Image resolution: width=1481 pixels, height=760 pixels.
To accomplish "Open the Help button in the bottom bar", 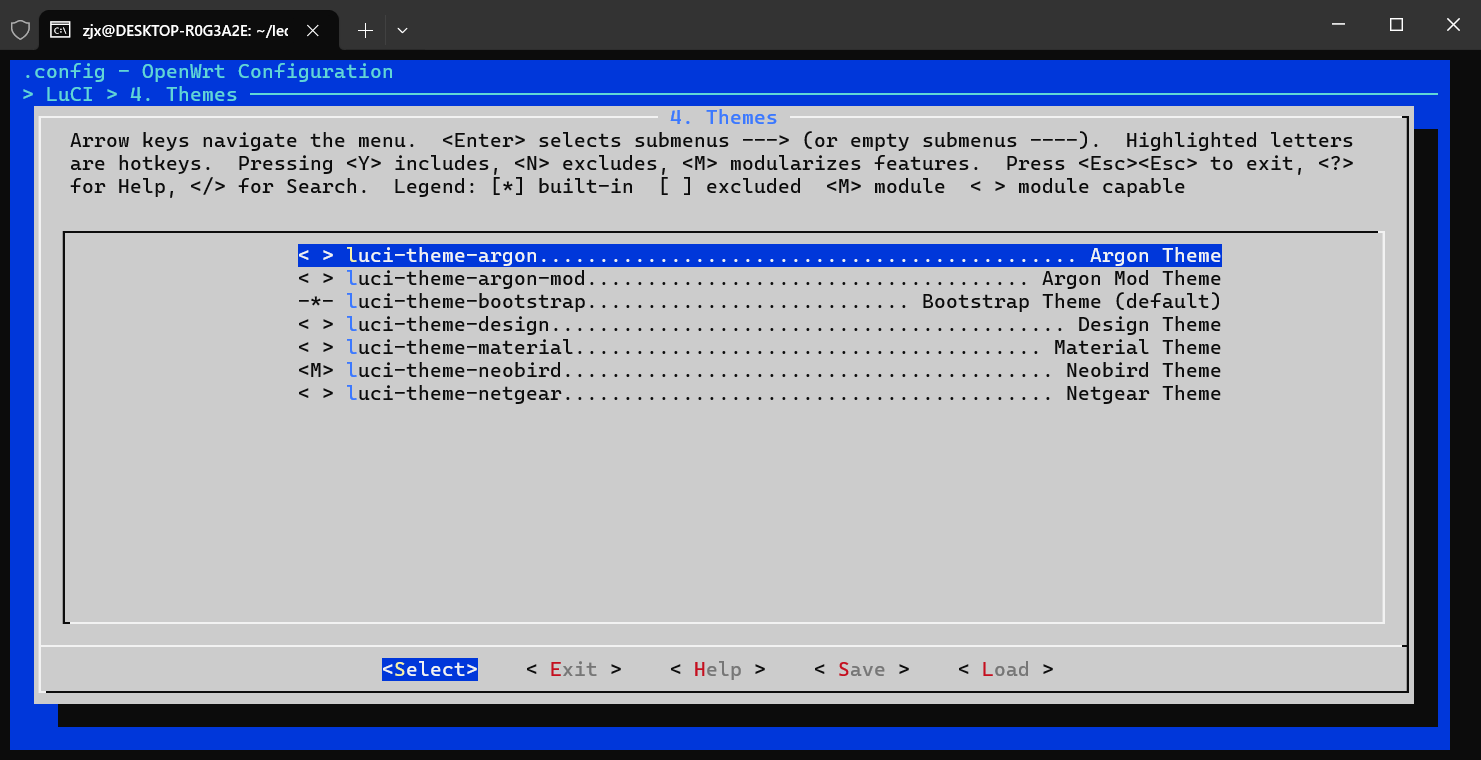I will point(717,670).
